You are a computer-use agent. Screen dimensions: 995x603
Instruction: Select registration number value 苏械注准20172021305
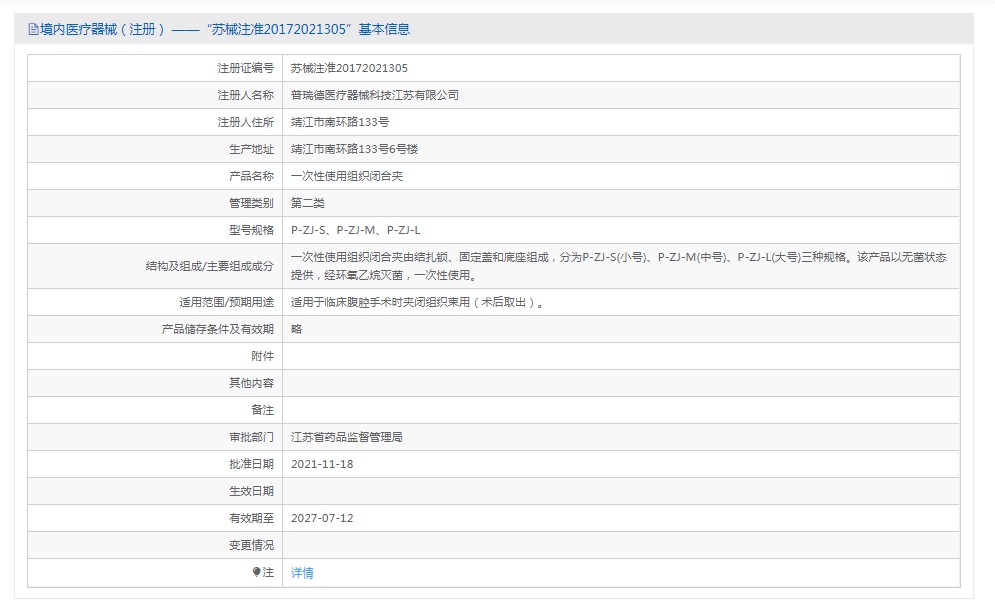[349, 68]
